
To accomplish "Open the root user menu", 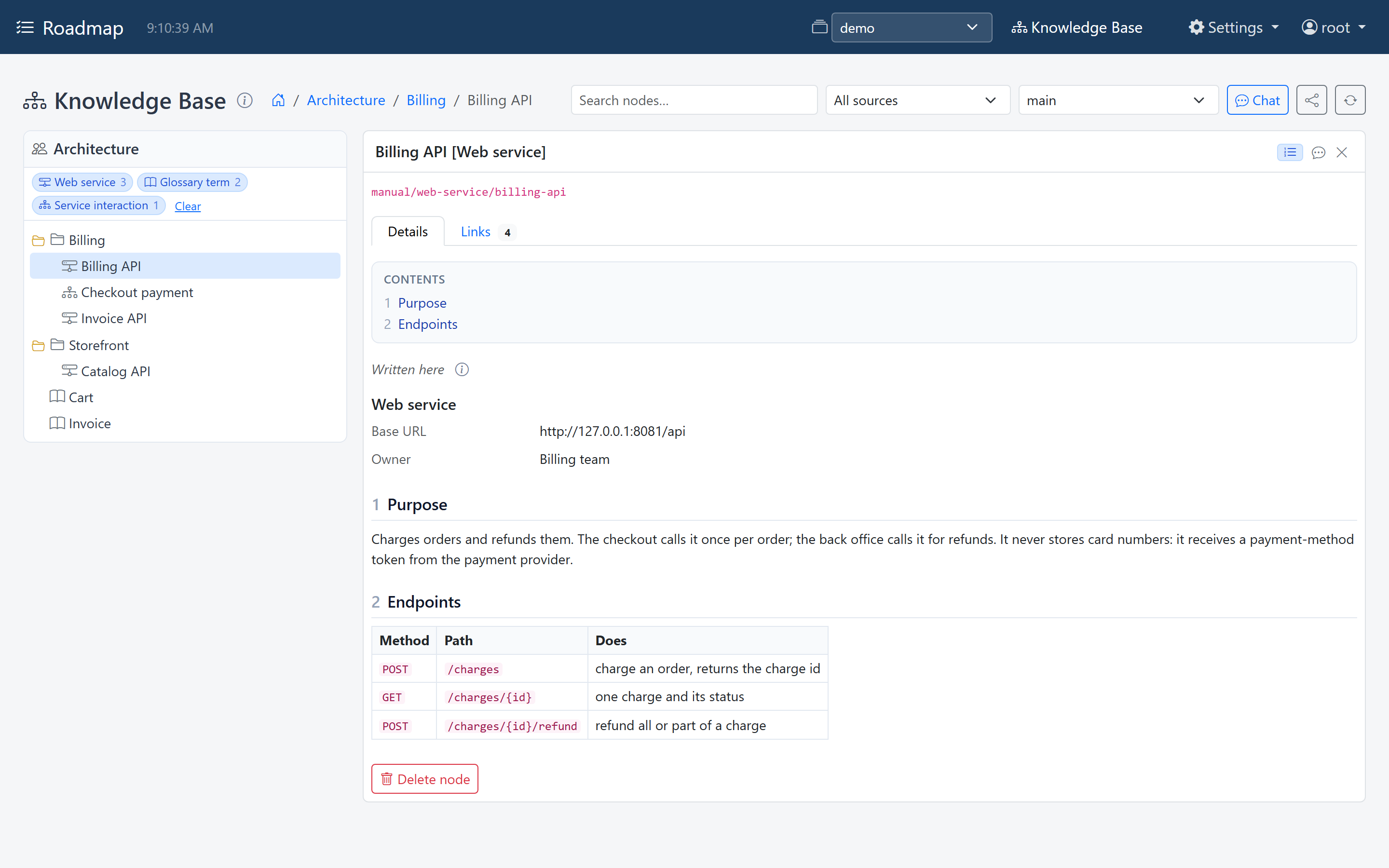I will tap(1334, 27).
